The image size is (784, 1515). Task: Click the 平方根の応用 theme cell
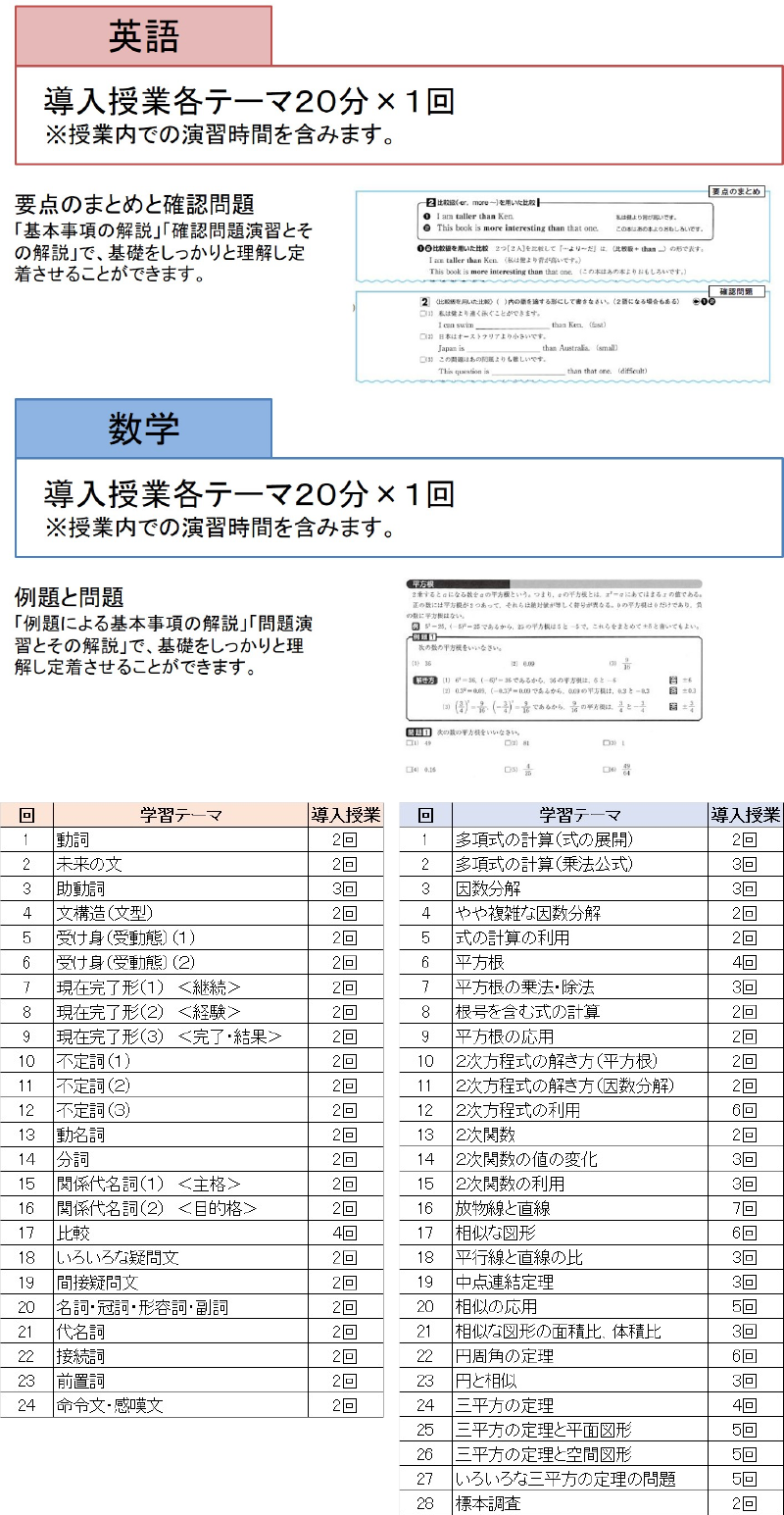pos(580,1035)
